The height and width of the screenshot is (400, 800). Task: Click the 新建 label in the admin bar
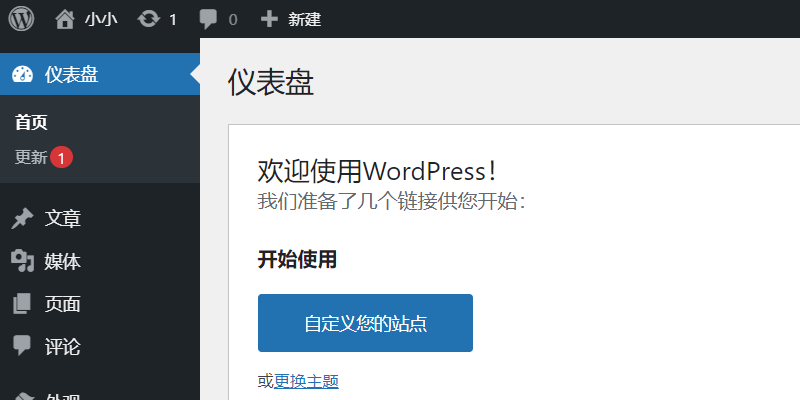tap(305, 19)
